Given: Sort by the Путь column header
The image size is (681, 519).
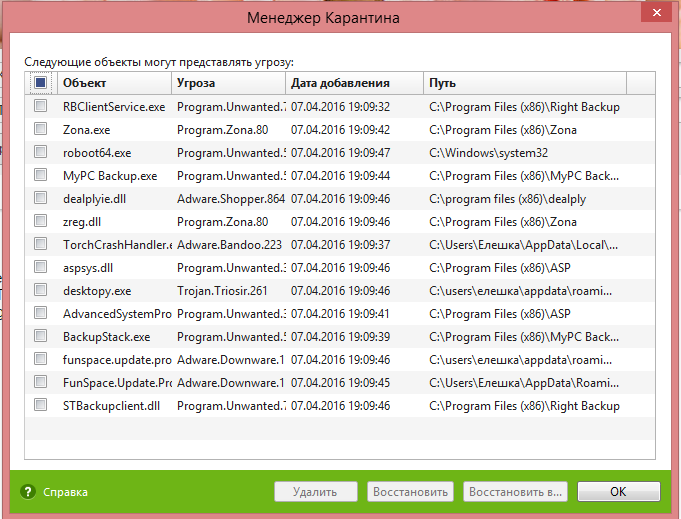Looking at the screenshot, I should click(x=525, y=83).
